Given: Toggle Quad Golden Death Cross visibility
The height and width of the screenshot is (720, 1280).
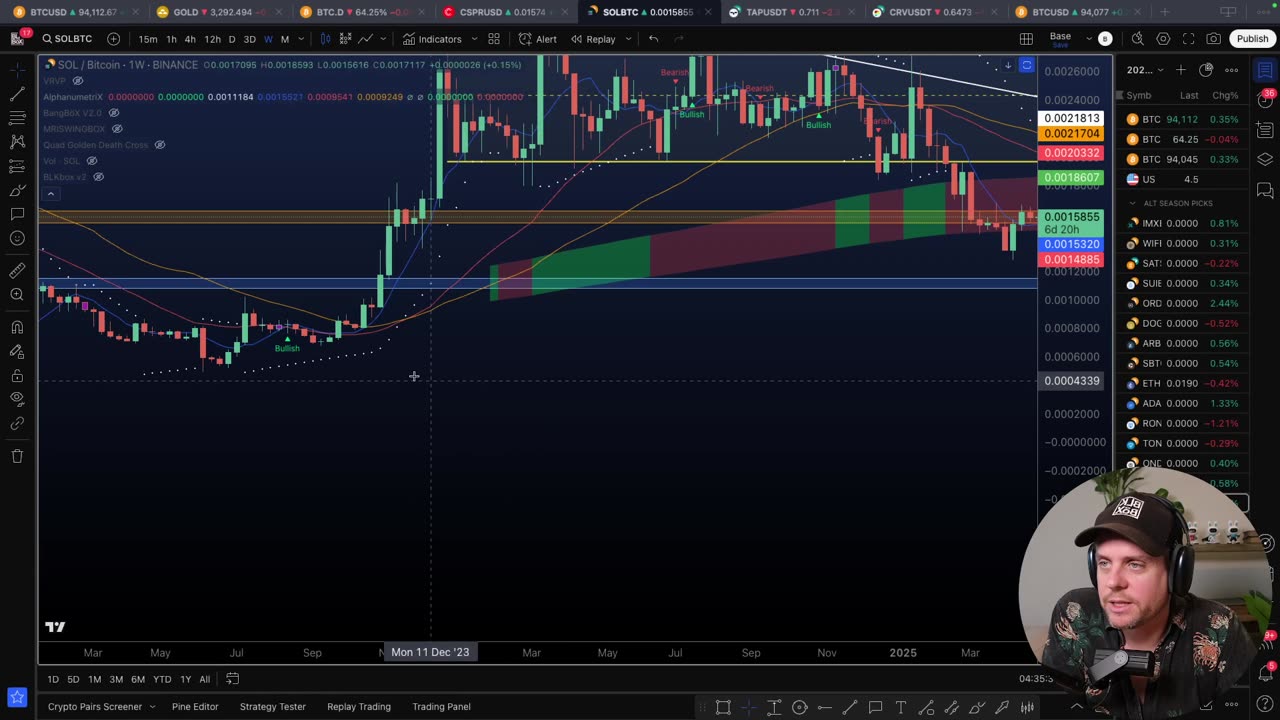Looking at the screenshot, I should (160, 145).
